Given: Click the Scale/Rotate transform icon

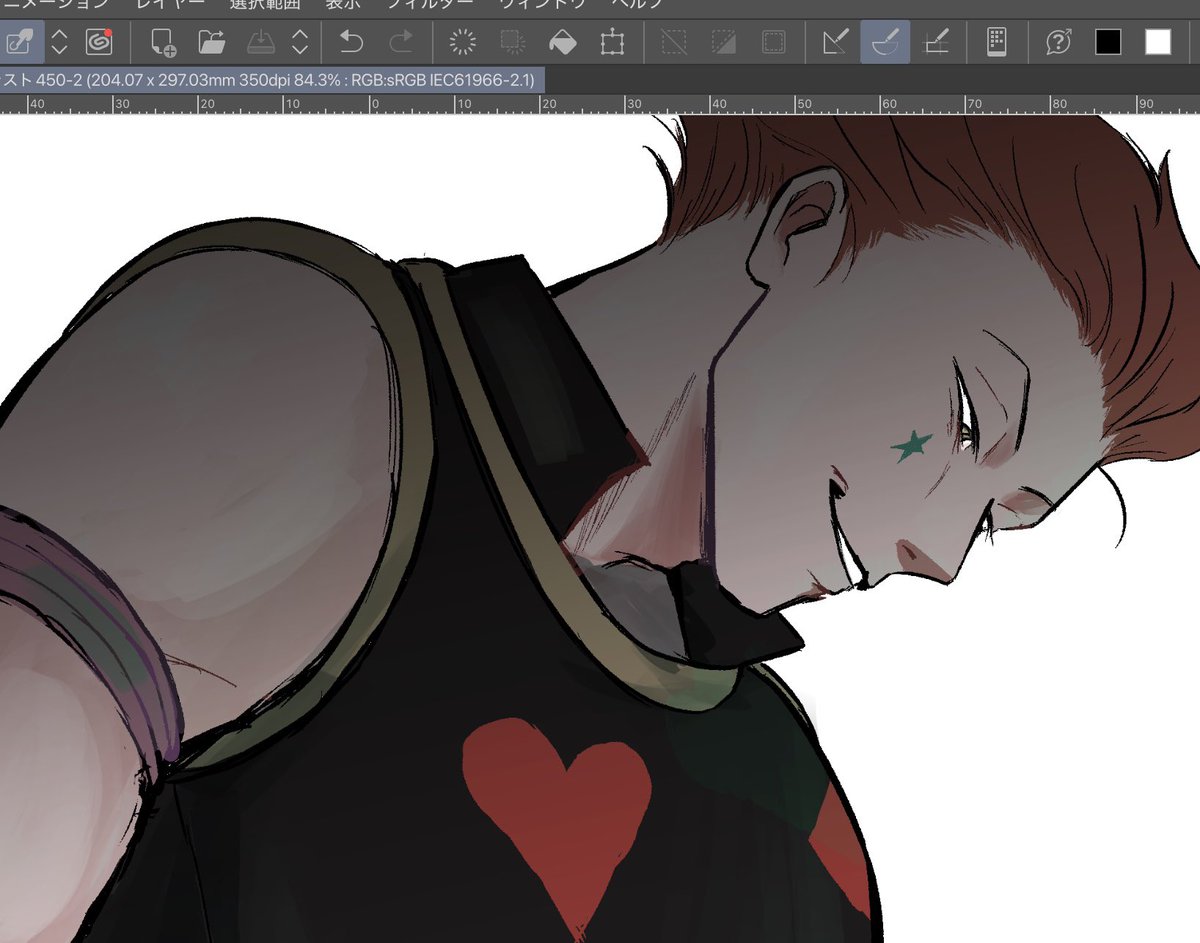Looking at the screenshot, I should [x=612, y=42].
